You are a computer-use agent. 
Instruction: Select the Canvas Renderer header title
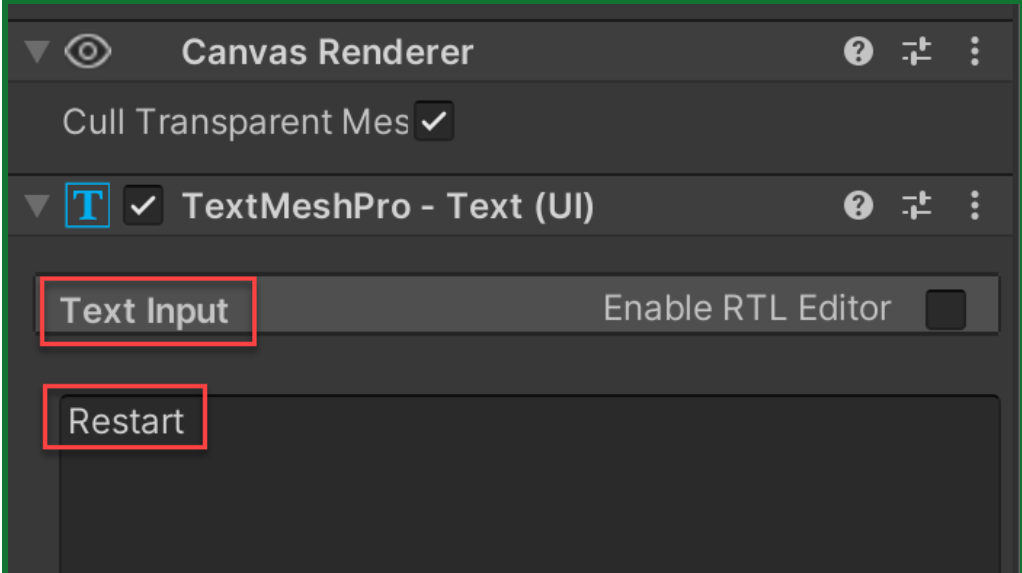pyautogui.click(x=327, y=52)
